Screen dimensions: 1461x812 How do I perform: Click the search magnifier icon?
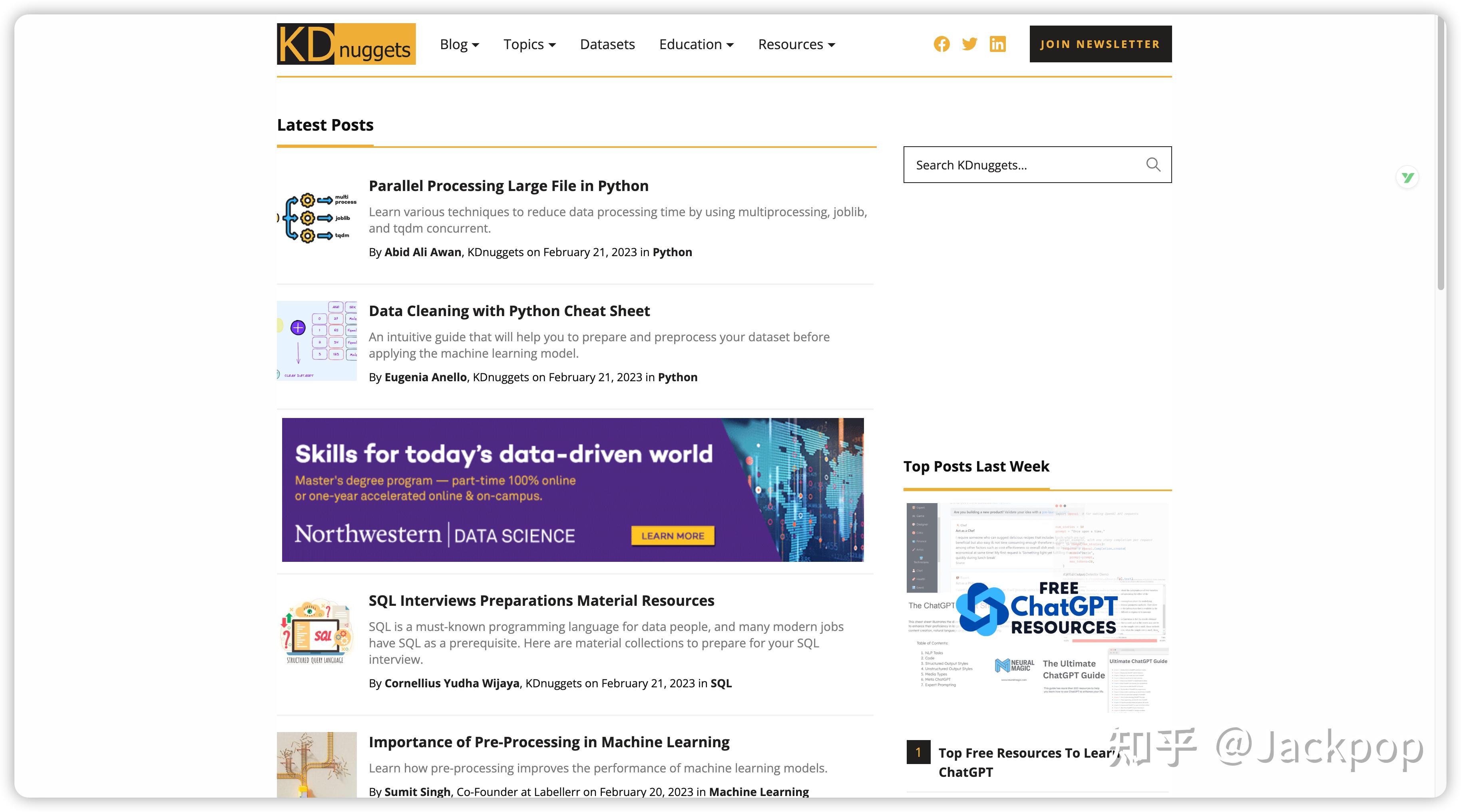[1153, 165]
